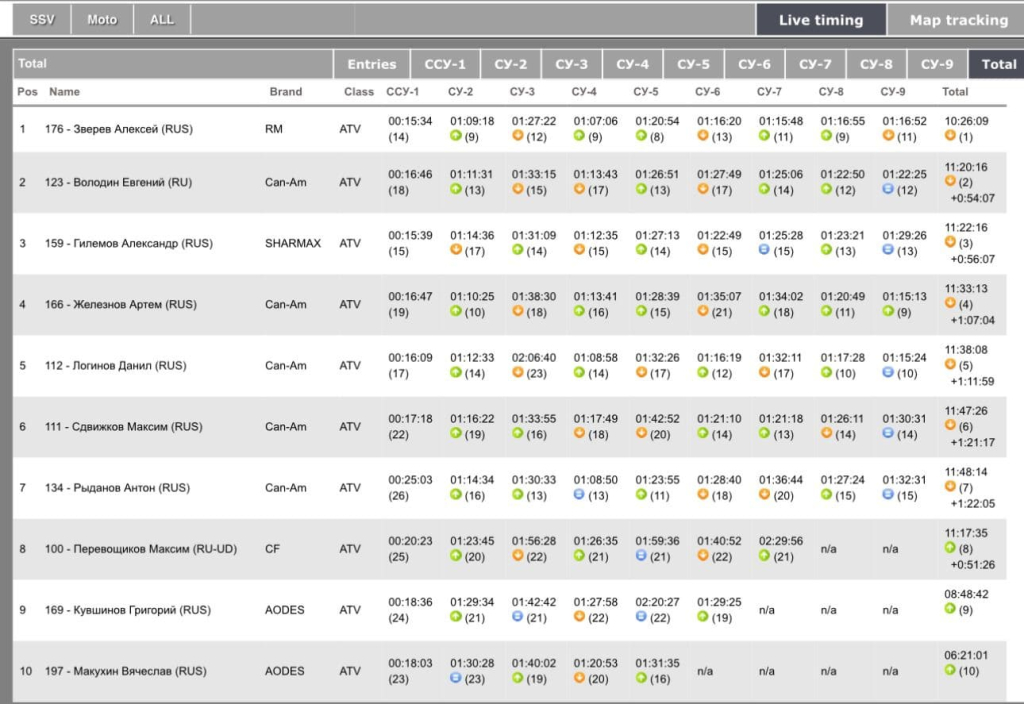Click green icon in Кувшинов's Total cell
The width and height of the screenshot is (1024, 704).
(x=950, y=609)
